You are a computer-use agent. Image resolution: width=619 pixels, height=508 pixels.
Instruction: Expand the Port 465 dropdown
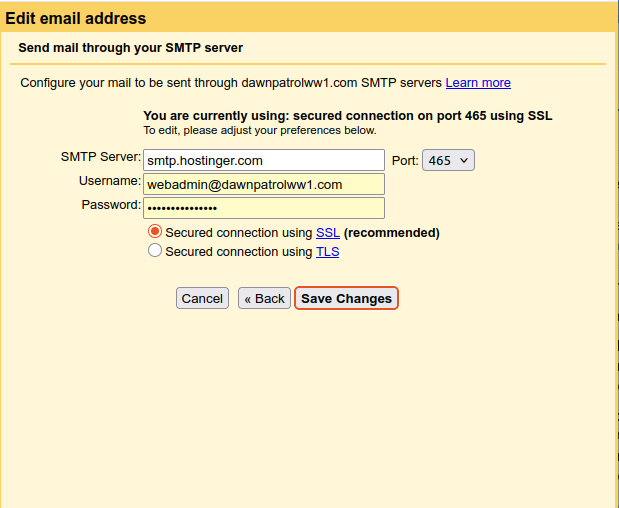click(448, 160)
